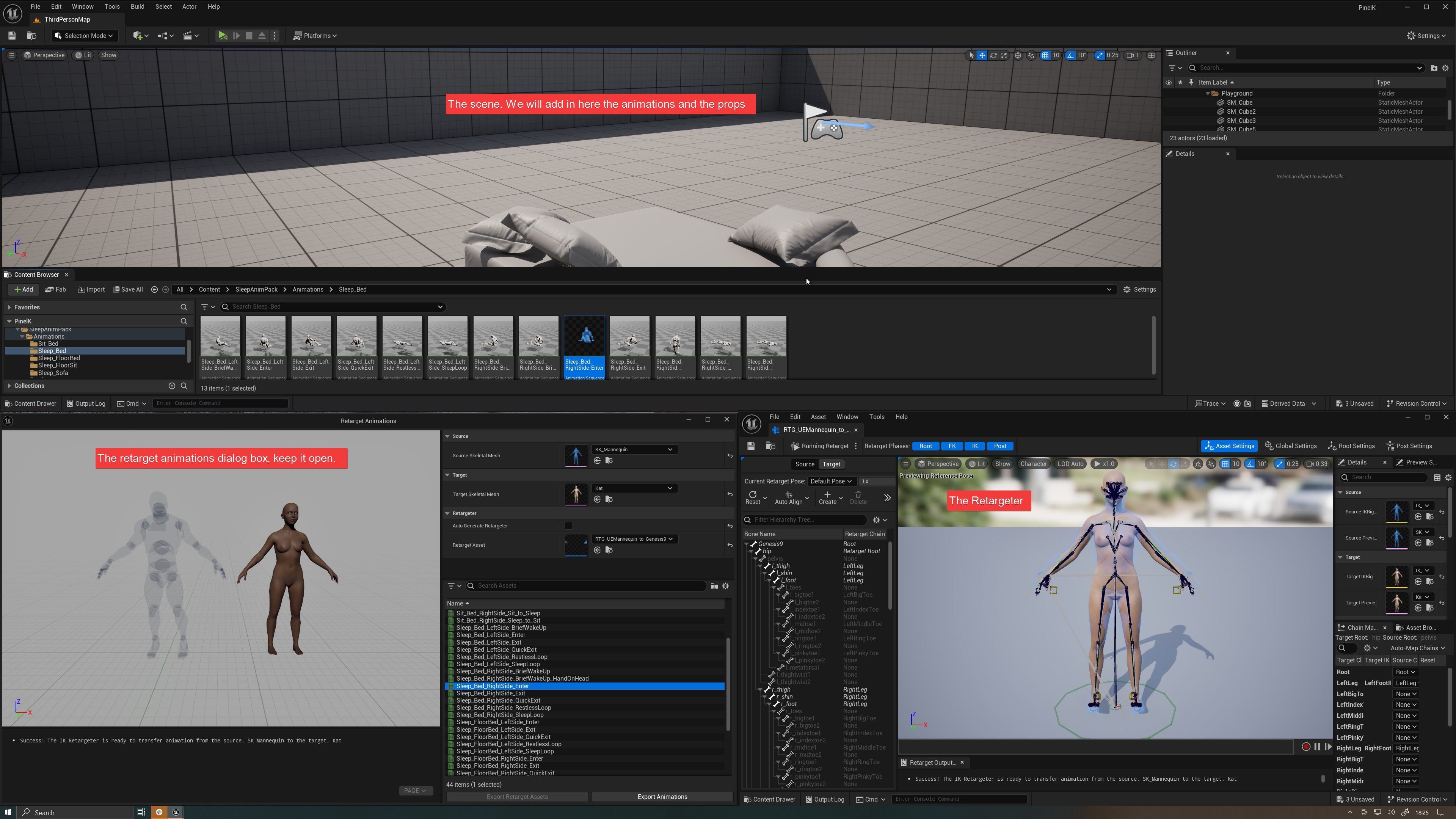
Task: Select the rotate gizmo tool in main viewport
Action: [993, 55]
